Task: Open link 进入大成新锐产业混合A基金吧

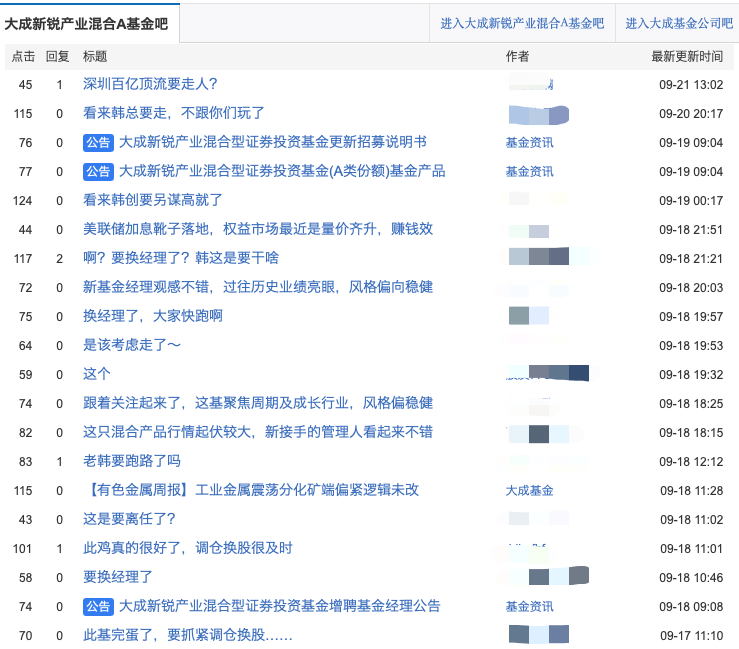Action: (x=522, y=24)
